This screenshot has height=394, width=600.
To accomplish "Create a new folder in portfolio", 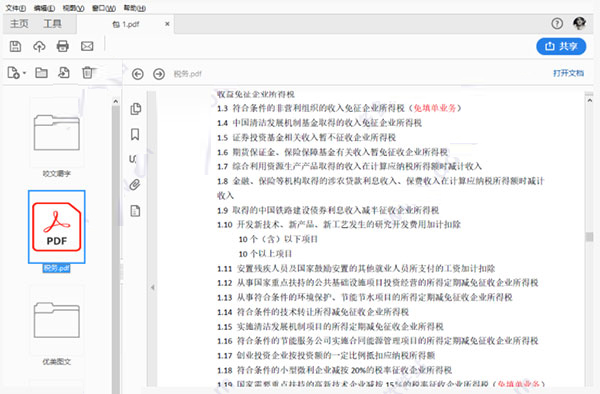I will click(41, 73).
